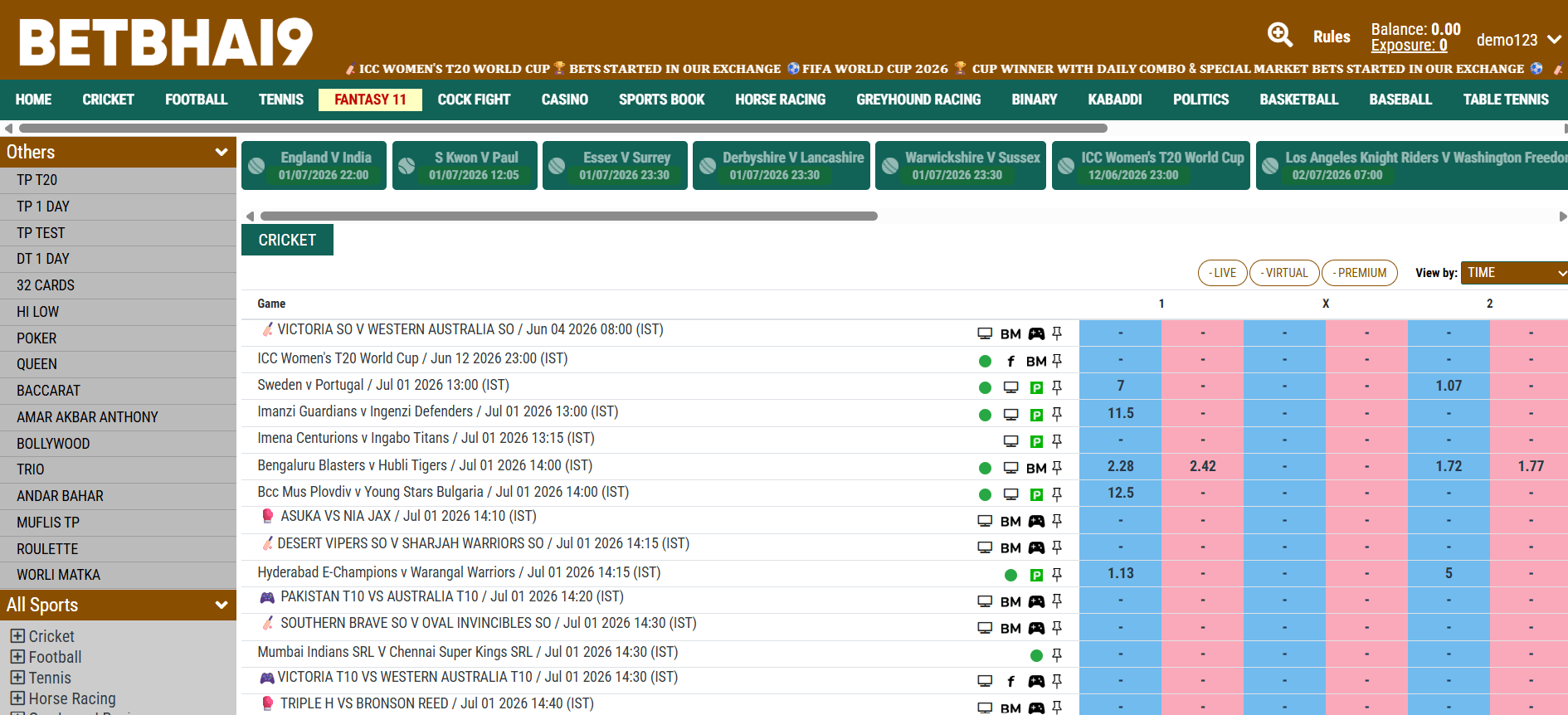Open the demo123 account dropdown

pyautogui.click(x=1518, y=40)
